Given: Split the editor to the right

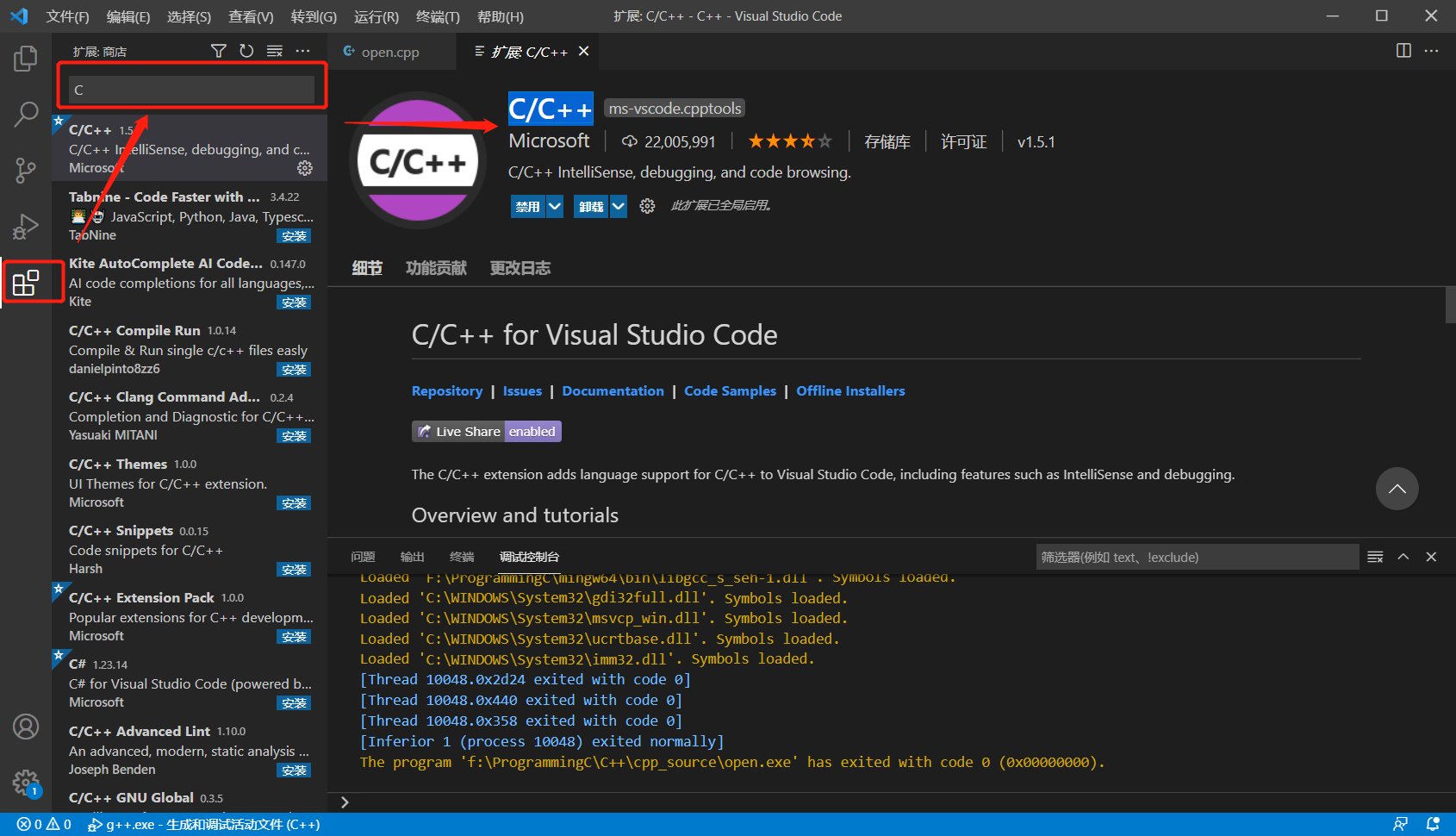Looking at the screenshot, I should point(1403,51).
